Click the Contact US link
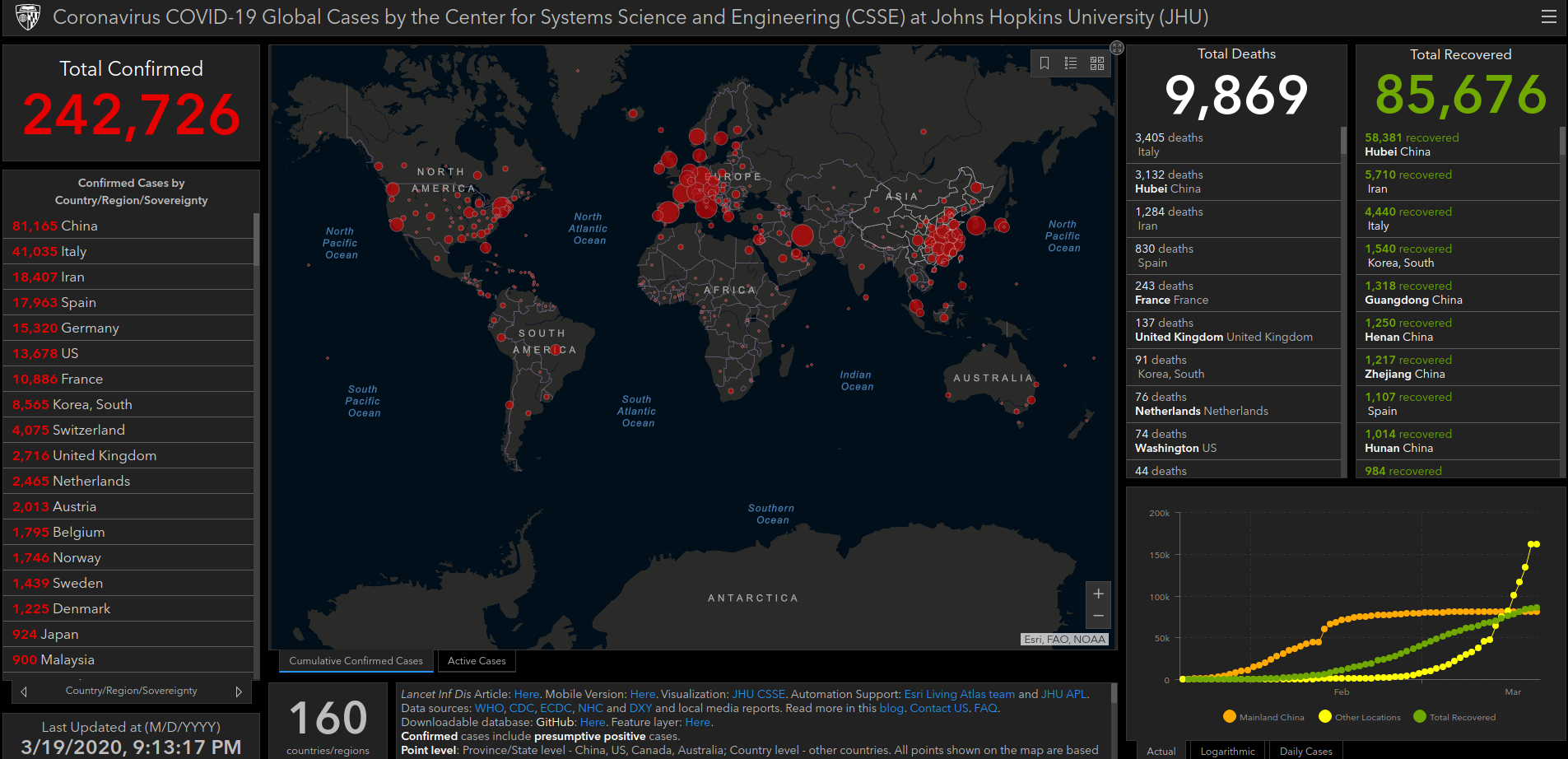The height and width of the screenshot is (759, 1568). click(938, 708)
